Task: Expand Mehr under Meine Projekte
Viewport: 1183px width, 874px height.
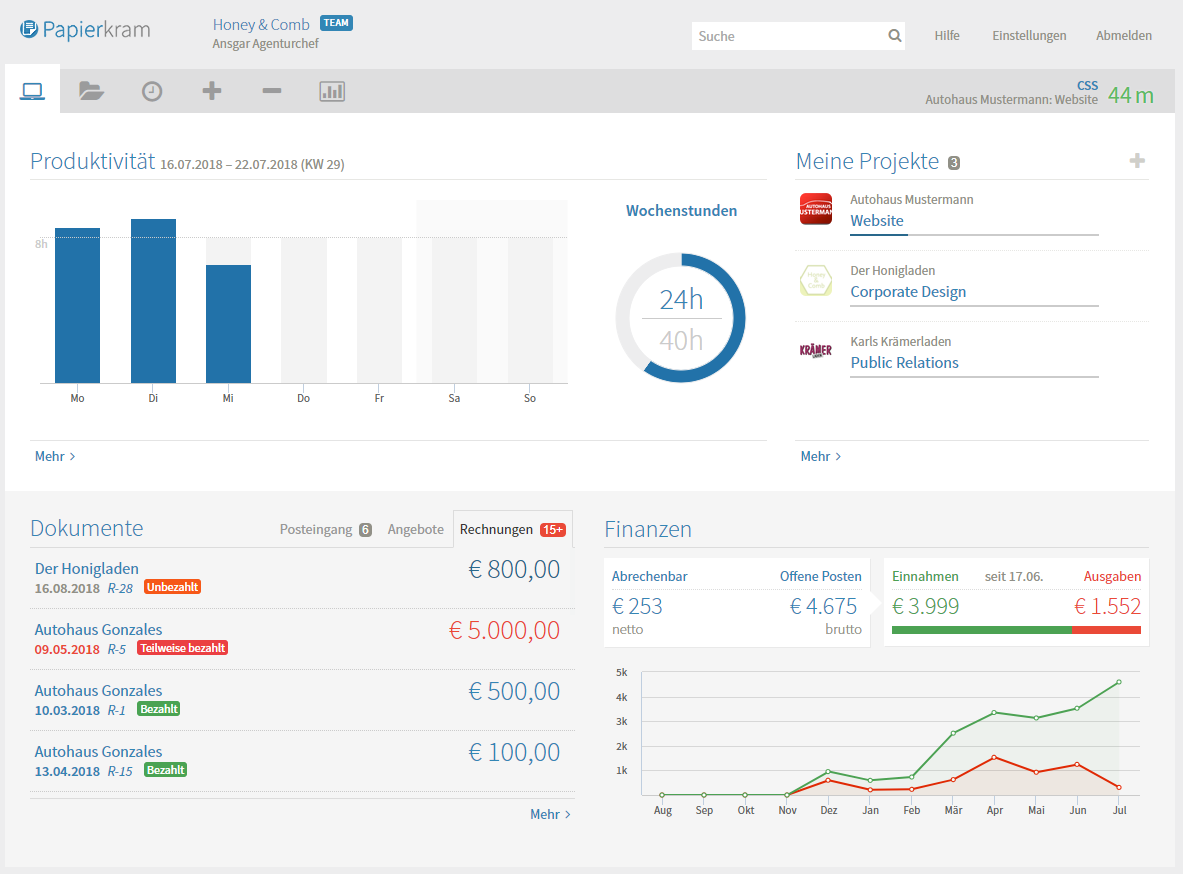Action: click(x=821, y=456)
